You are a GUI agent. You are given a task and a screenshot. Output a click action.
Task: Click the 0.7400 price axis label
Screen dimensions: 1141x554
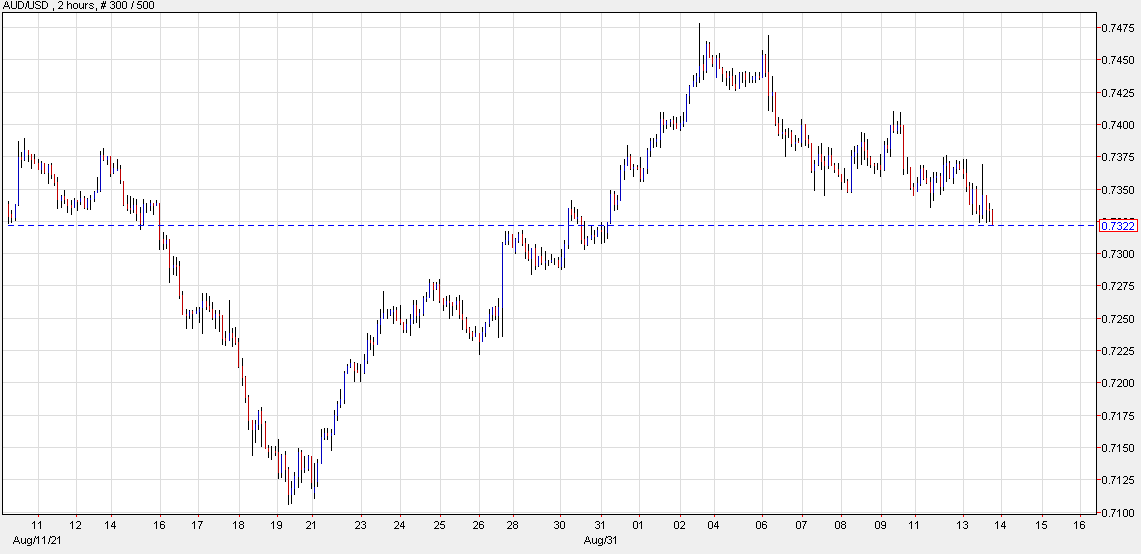coord(1118,125)
